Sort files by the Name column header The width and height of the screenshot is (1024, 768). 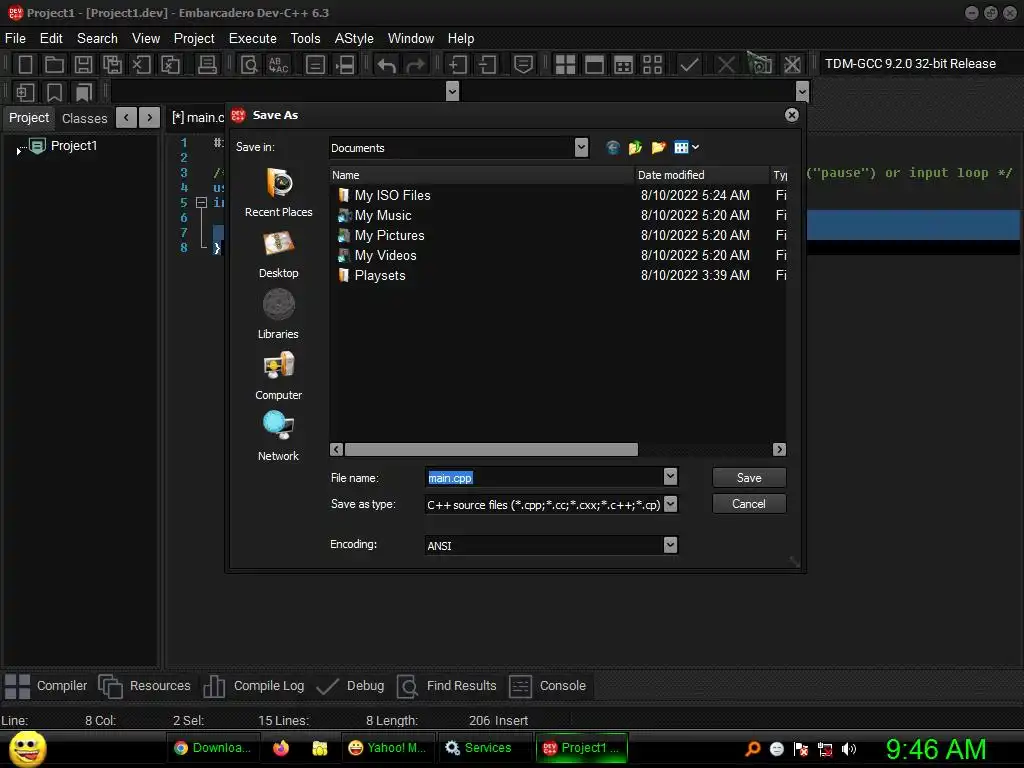(x=482, y=175)
